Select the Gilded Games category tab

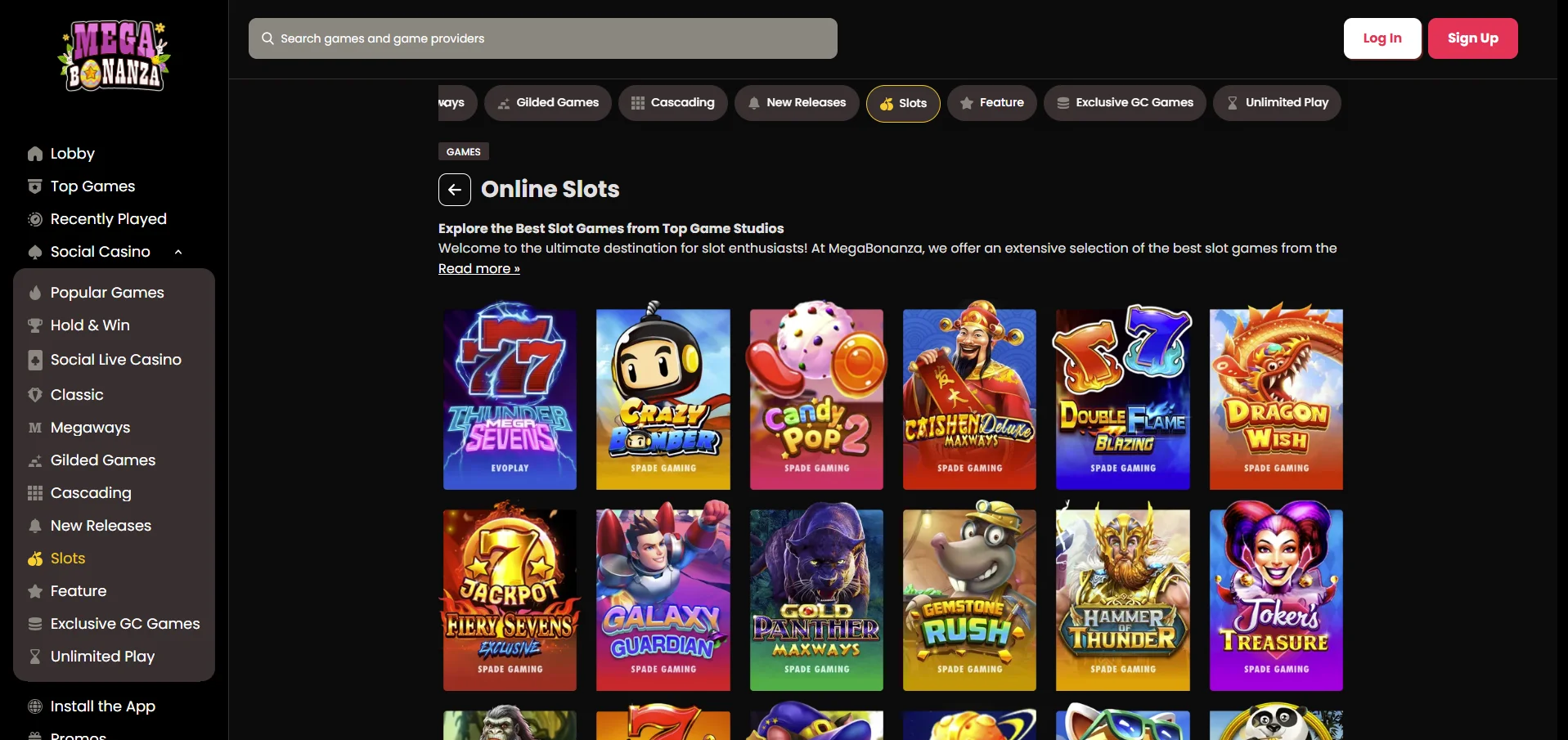pyautogui.click(x=548, y=103)
